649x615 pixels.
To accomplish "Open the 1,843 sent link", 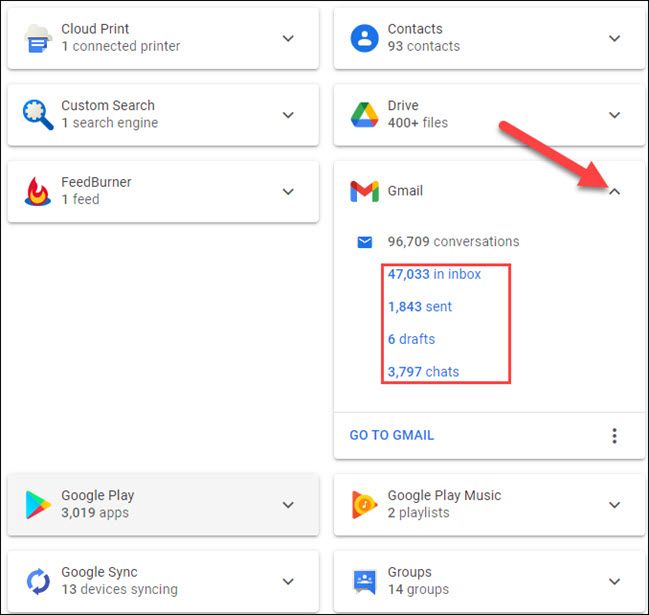I will tap(420, 307).
